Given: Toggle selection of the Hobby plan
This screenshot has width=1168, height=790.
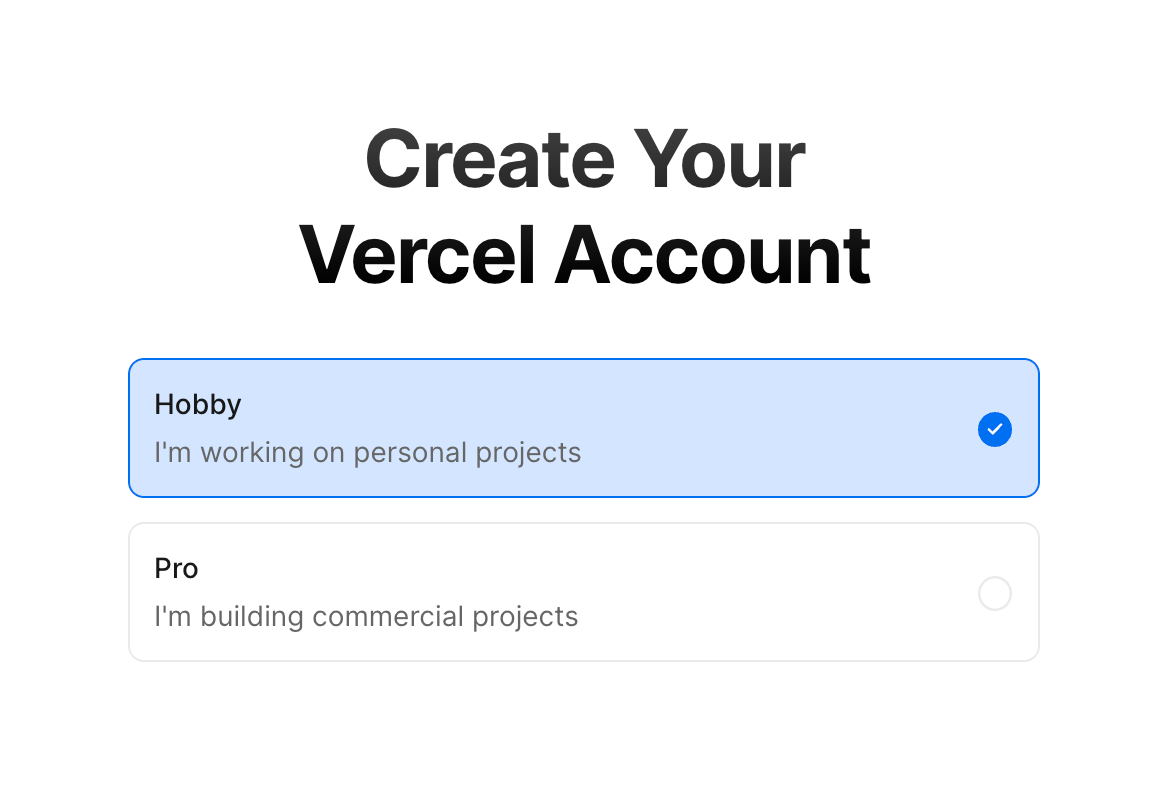Looking at the screenshot, I should click(584, 427).
